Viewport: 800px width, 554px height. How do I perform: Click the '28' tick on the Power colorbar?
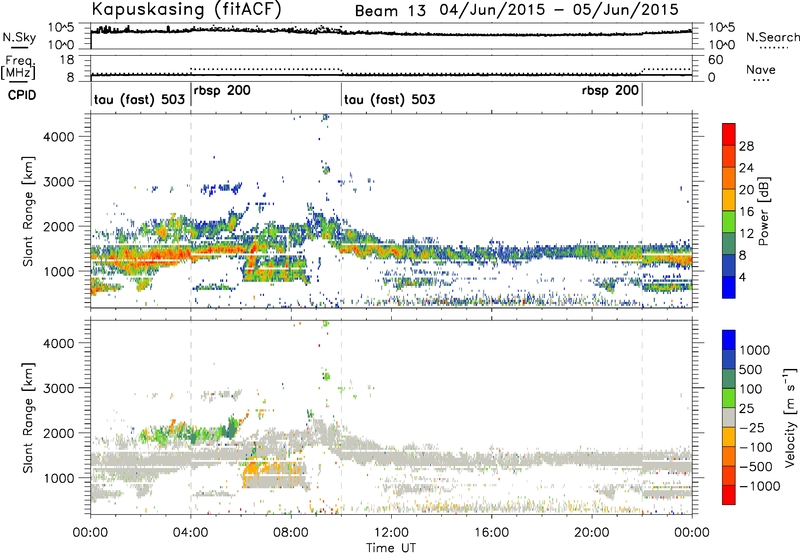pyautogui.click(x=746, y=146)
